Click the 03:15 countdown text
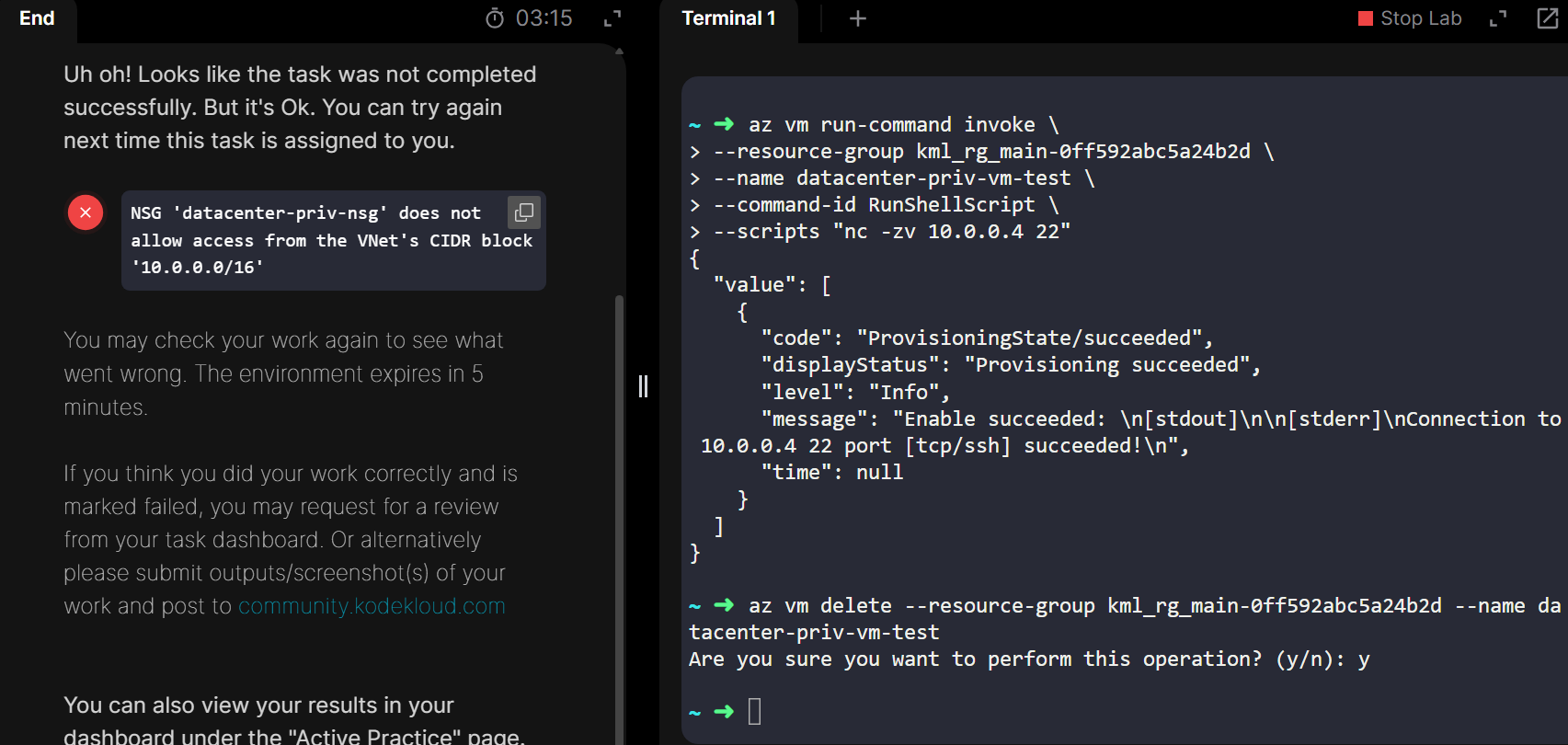Image resolution: width=1568 pixels, height=745 pixels. 544,18
